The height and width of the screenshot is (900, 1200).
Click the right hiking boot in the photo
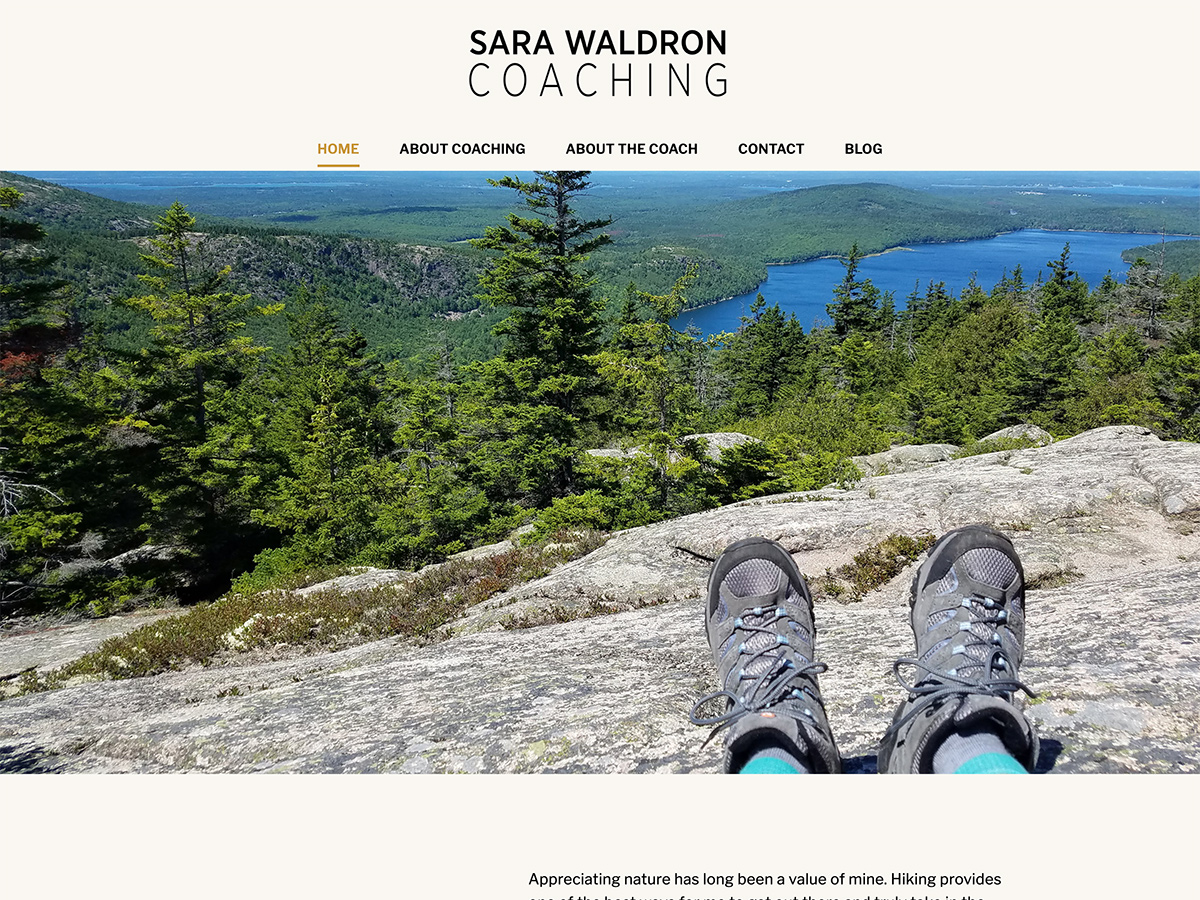962,650
